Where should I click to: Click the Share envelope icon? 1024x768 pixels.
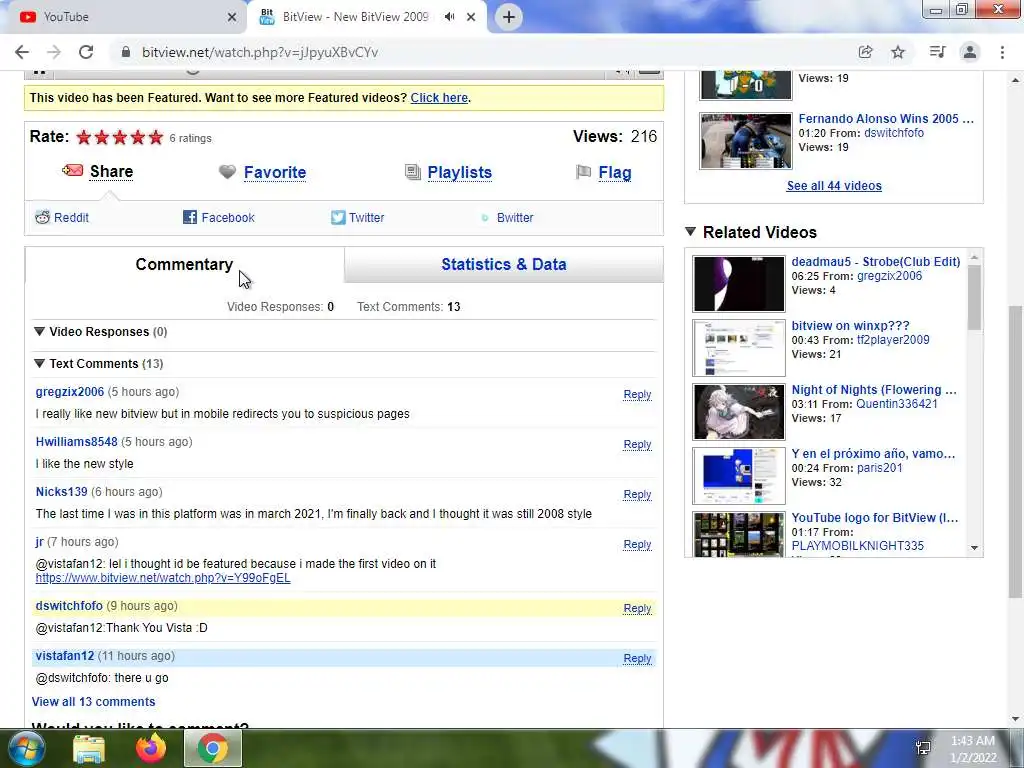[x=72, y=170]
